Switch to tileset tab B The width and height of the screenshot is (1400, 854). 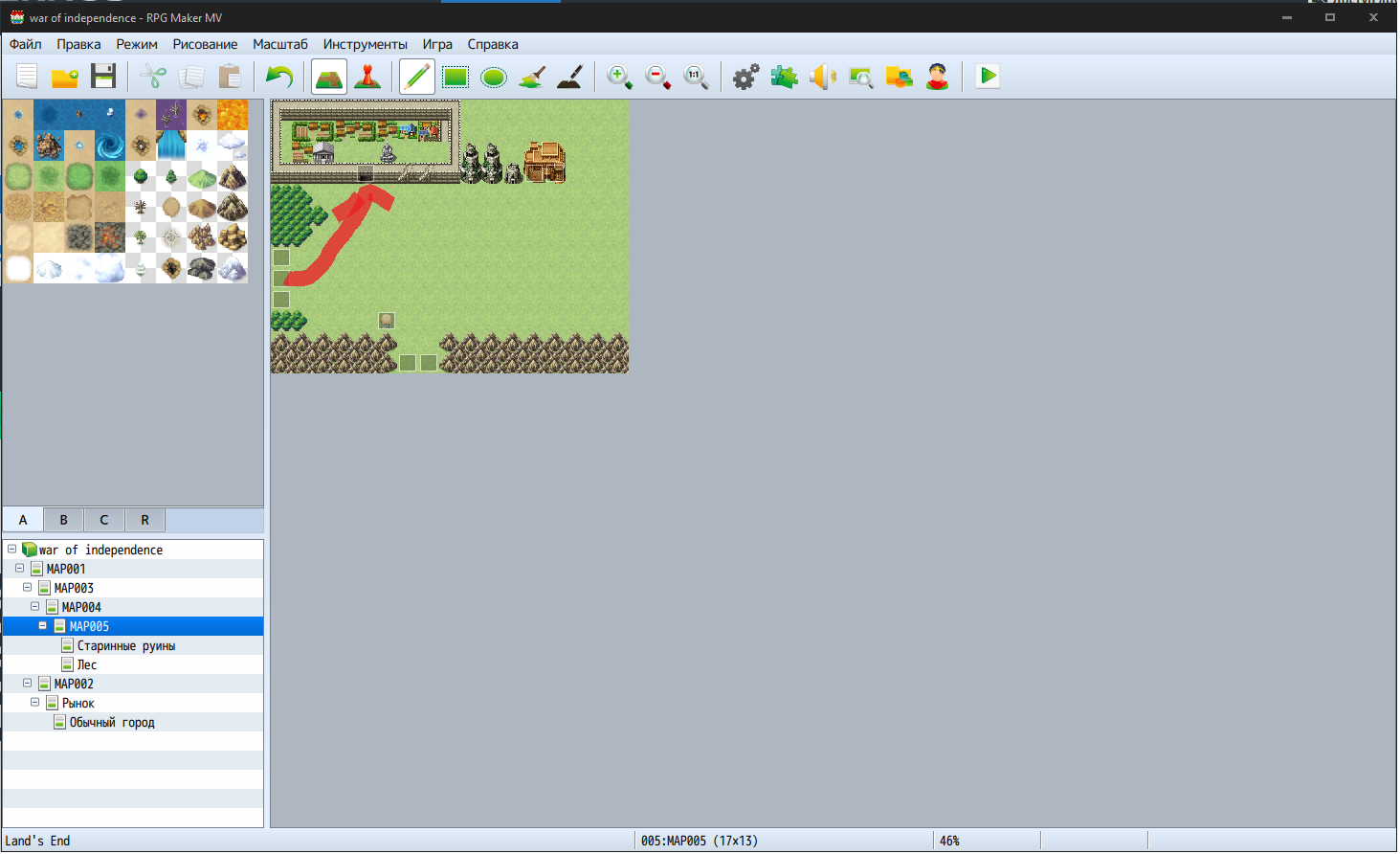pyautogui.click(x=64, y=520)
